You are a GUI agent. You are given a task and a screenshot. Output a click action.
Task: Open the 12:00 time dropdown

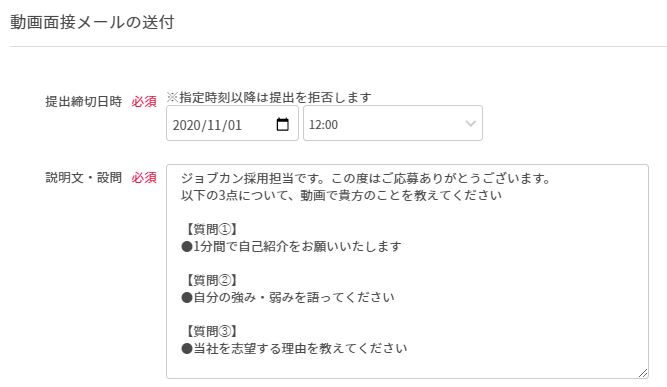click(393, 123)
